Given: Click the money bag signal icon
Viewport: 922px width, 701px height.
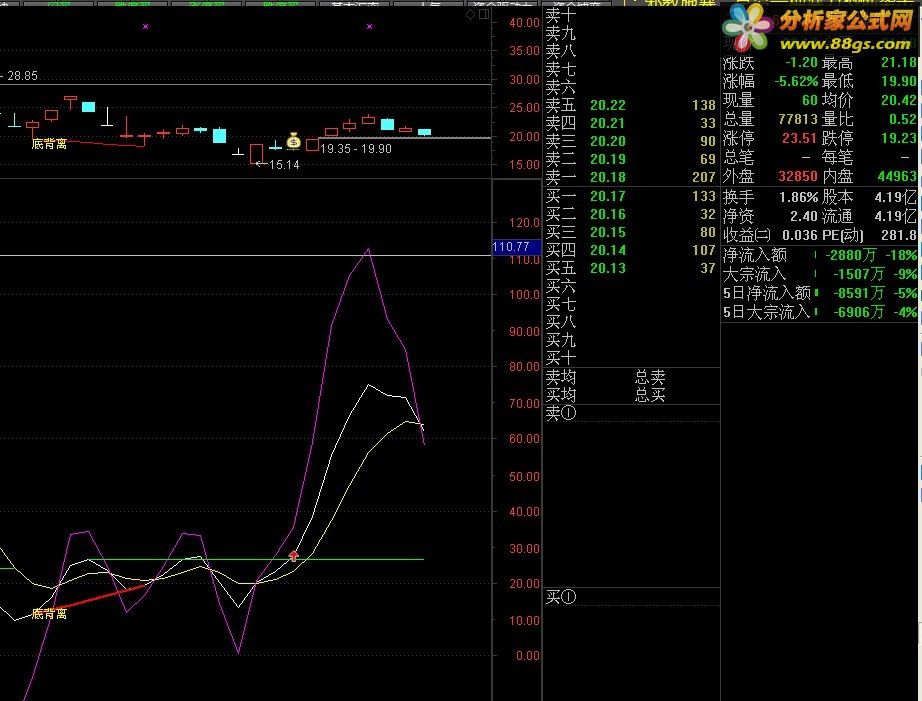Looking at the screenshot, I should (x=293, y=141).
